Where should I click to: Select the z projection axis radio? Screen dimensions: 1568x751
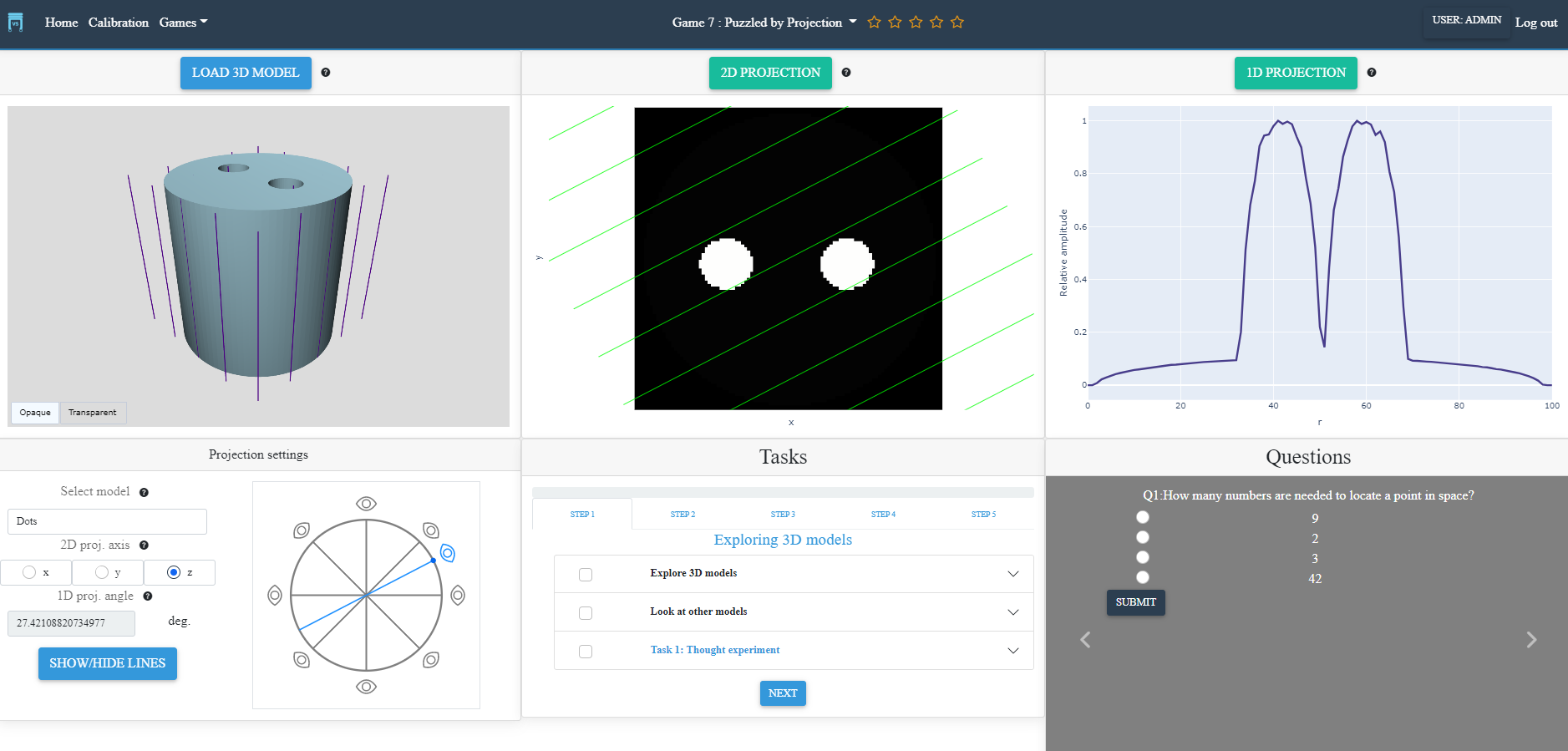(174, 572)
